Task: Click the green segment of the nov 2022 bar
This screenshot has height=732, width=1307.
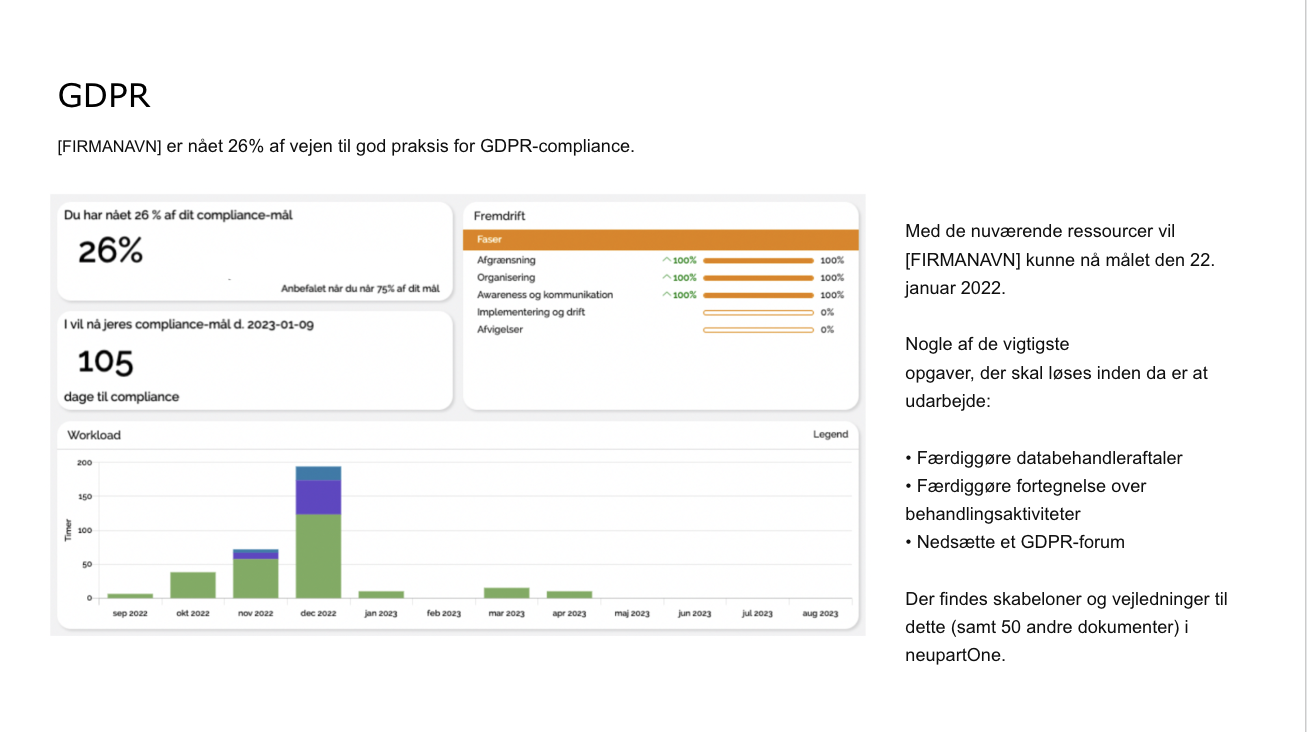Action: (x=256, y=578)
